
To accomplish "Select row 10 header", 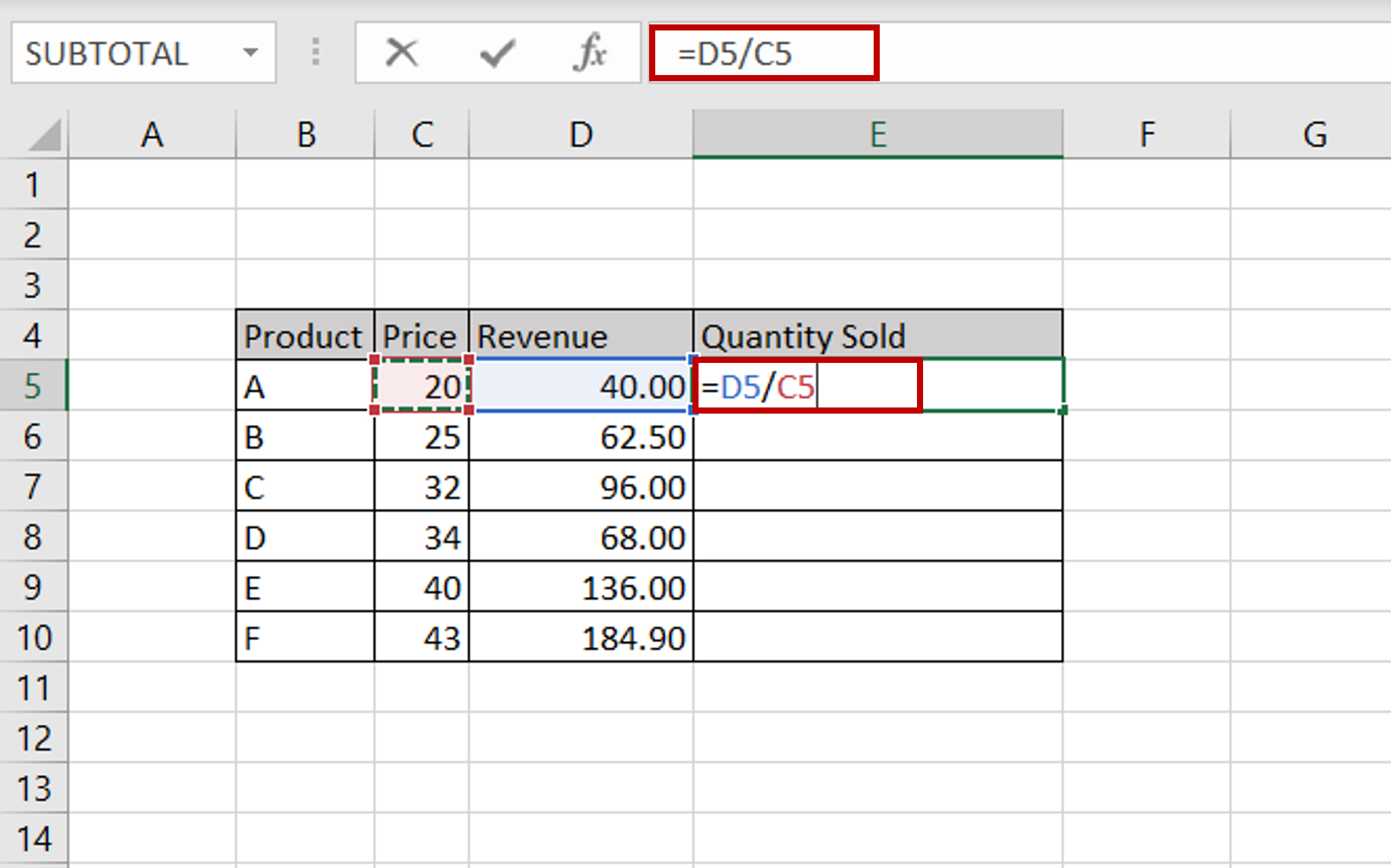I will [34, 637].
